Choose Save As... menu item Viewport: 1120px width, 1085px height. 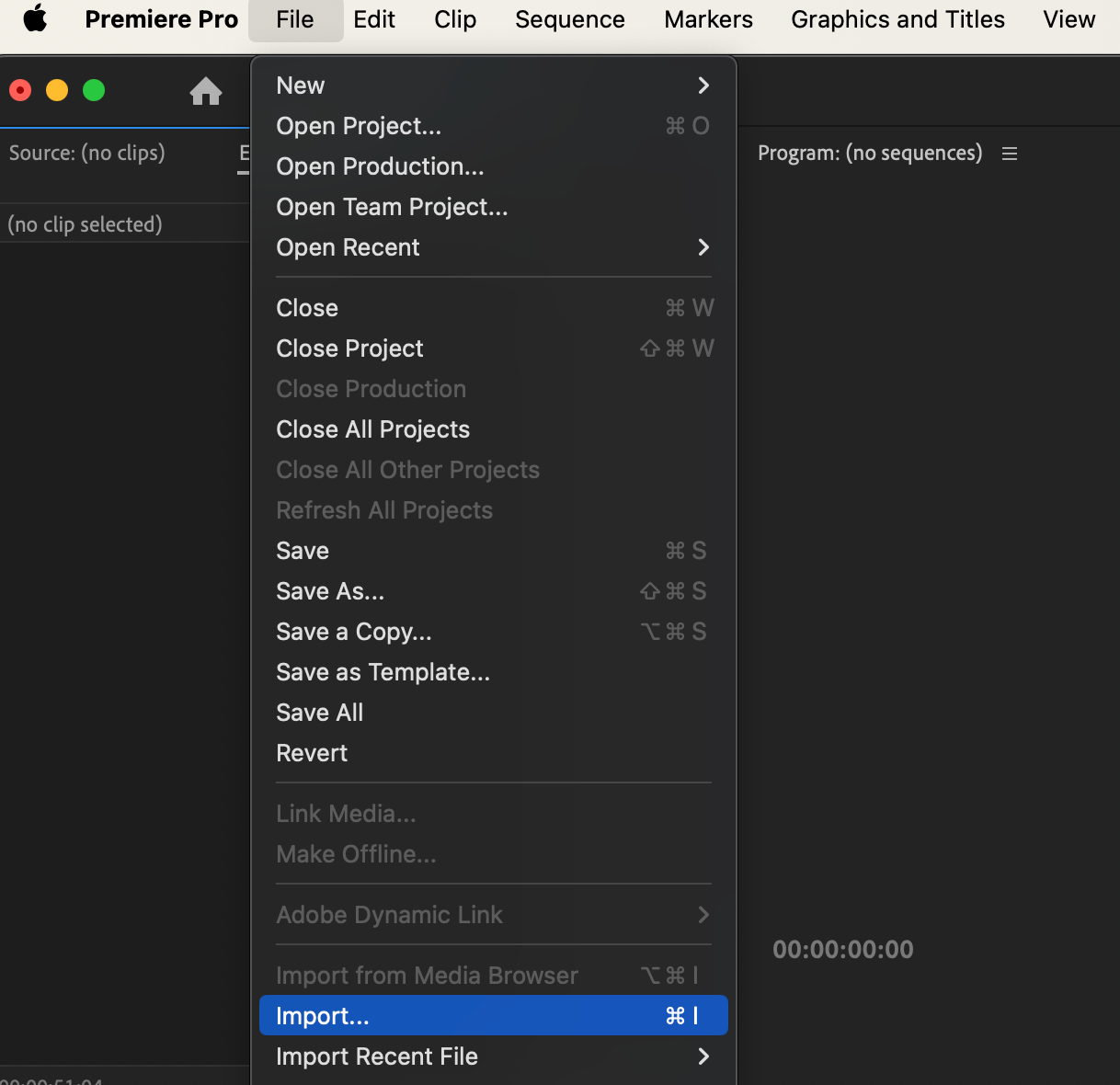[x=494, y=591]
